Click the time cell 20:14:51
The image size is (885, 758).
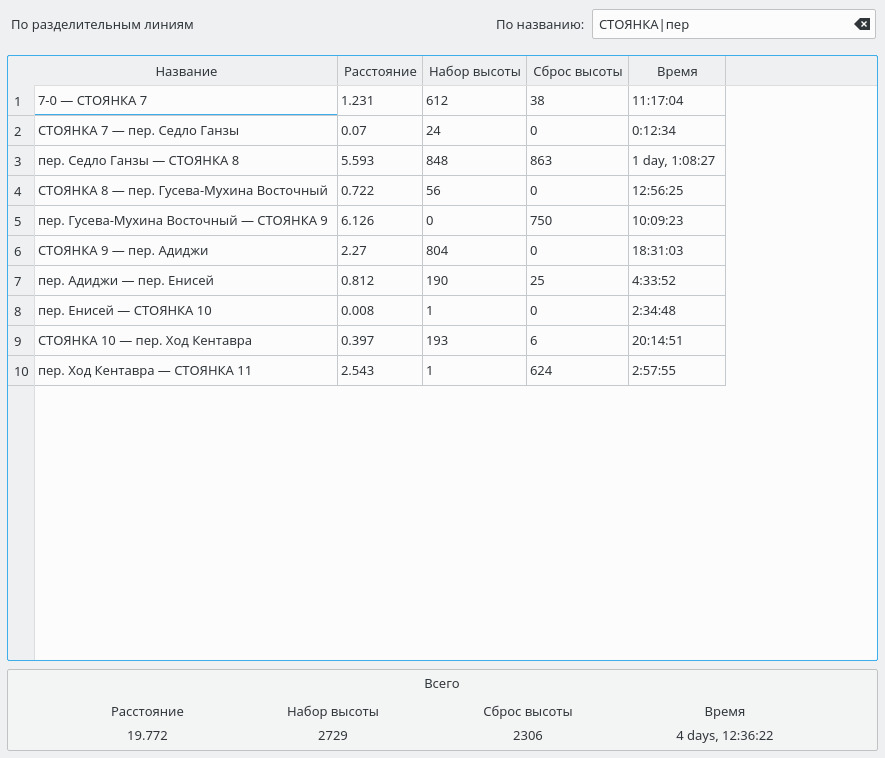pos(676,341)
